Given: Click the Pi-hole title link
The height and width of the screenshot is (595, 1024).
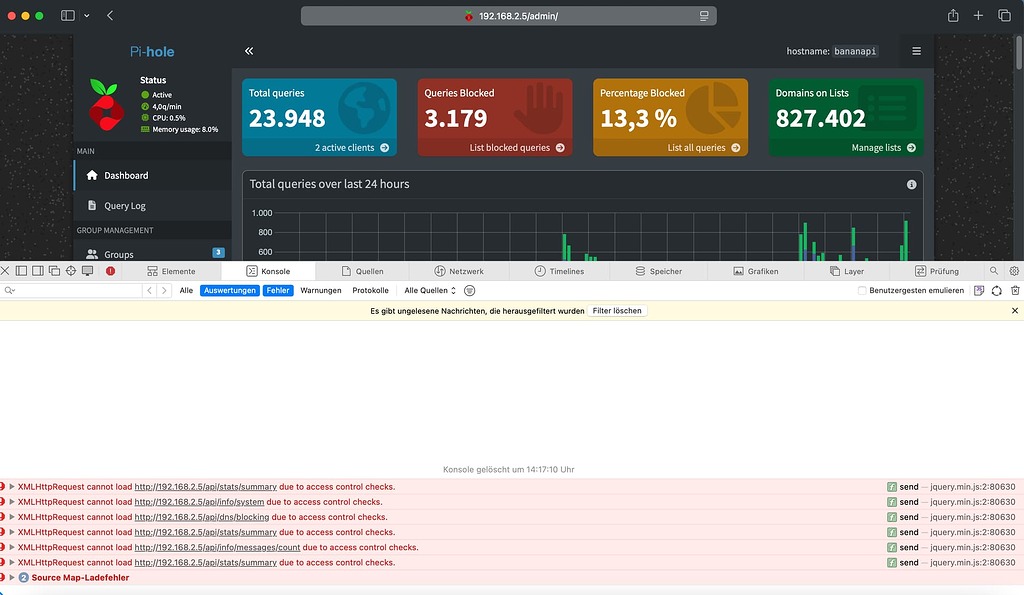Looking at the screenshot, I should [152, 52].
